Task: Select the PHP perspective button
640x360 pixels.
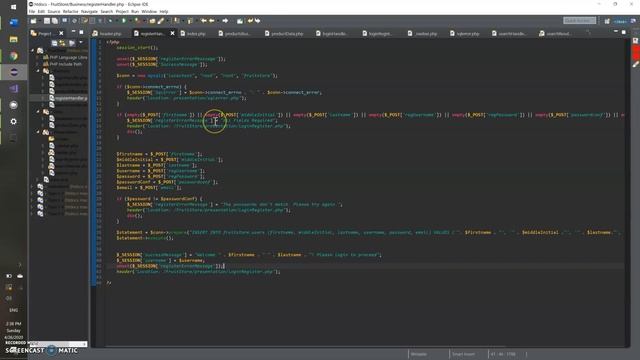Action: click(x=620, y=21)
